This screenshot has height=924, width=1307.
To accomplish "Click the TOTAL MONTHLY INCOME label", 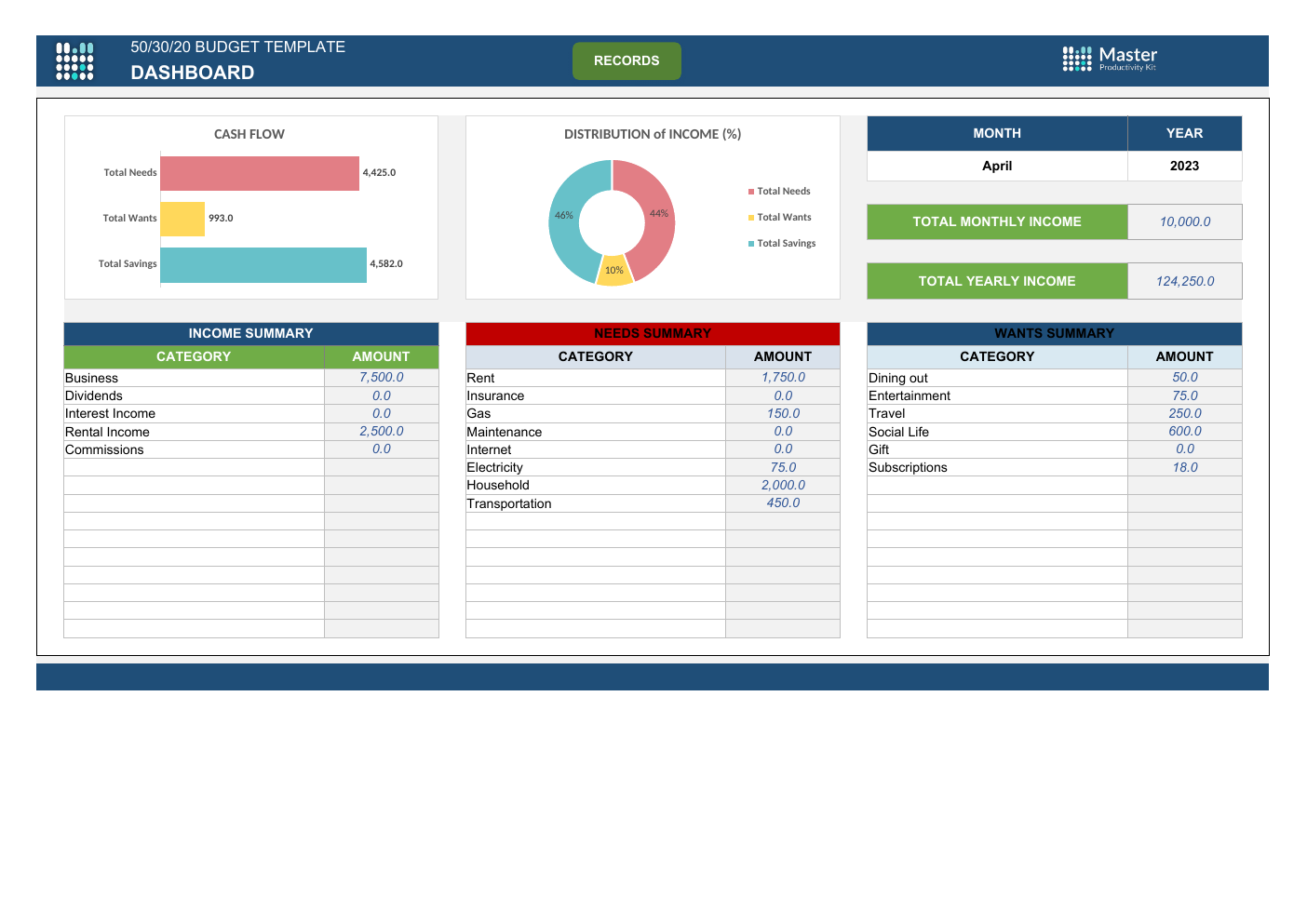I will (x=997, y=221).
